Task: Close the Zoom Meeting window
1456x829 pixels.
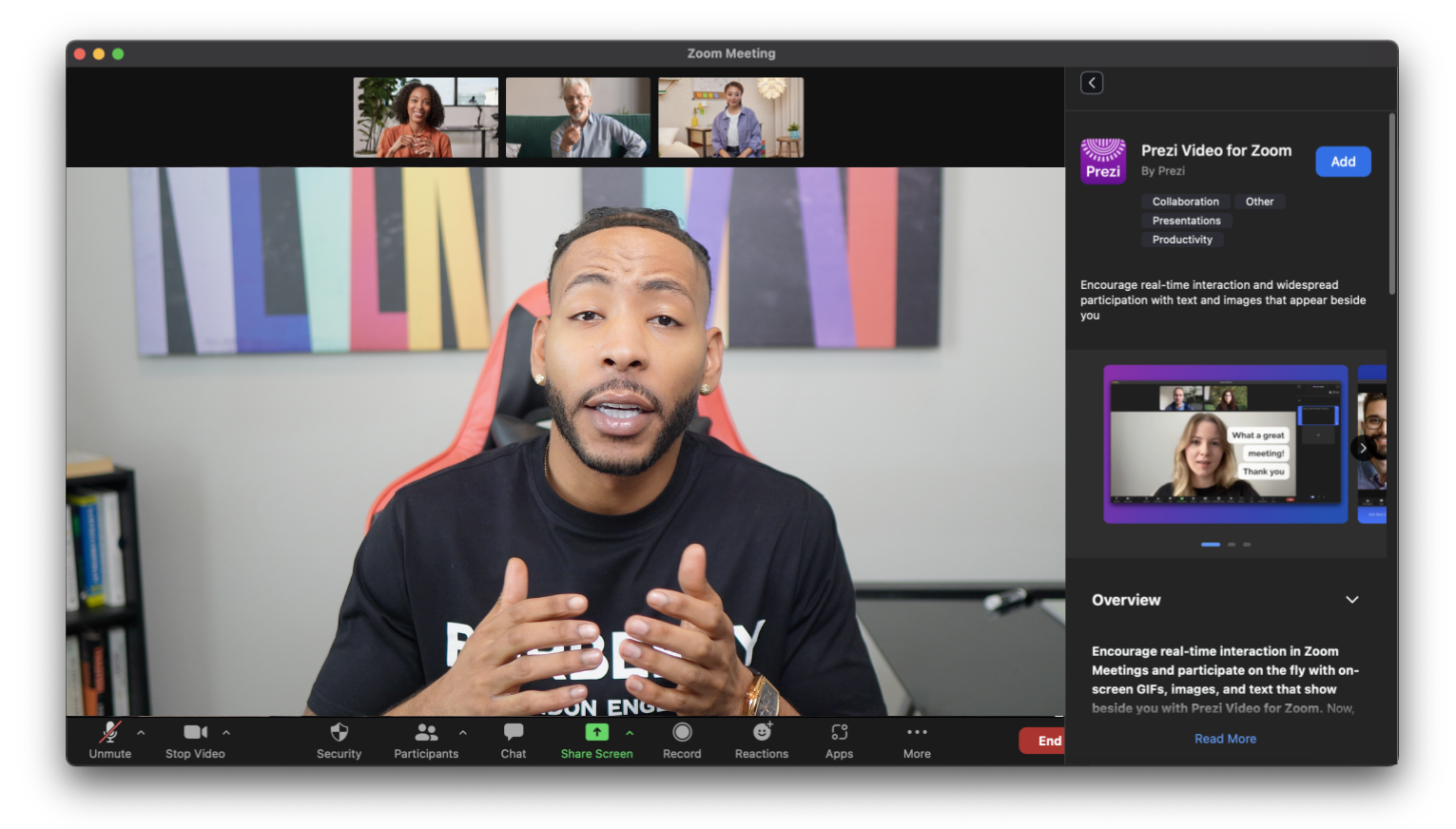Action: pyautogui.click(x=80, y=54)
